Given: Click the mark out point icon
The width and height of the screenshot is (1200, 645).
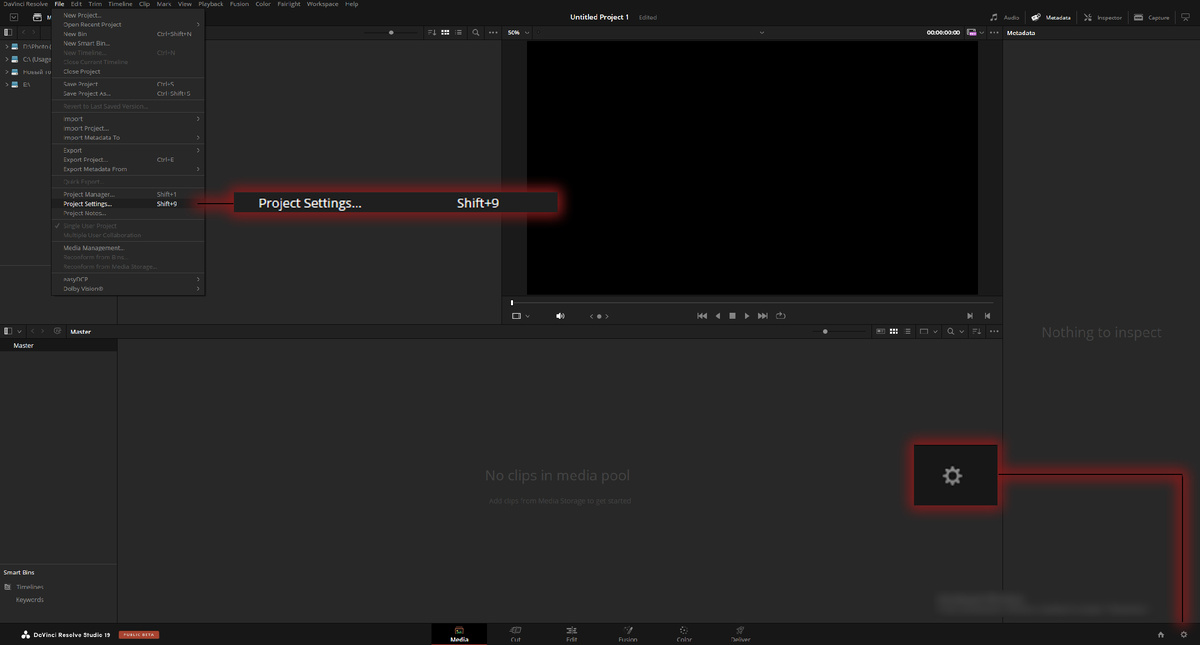Looking at the screenshot, I should [x=989, y=316].
